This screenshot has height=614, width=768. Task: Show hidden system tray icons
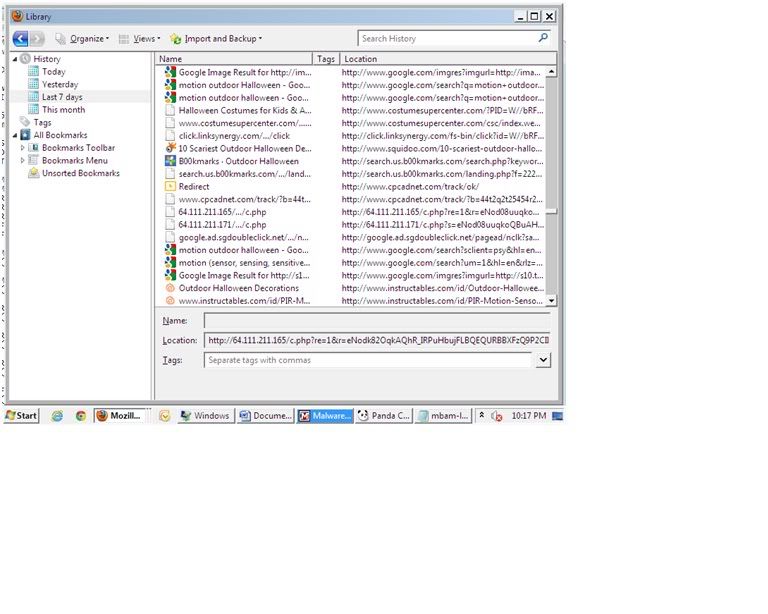click(x=482, y=415)
